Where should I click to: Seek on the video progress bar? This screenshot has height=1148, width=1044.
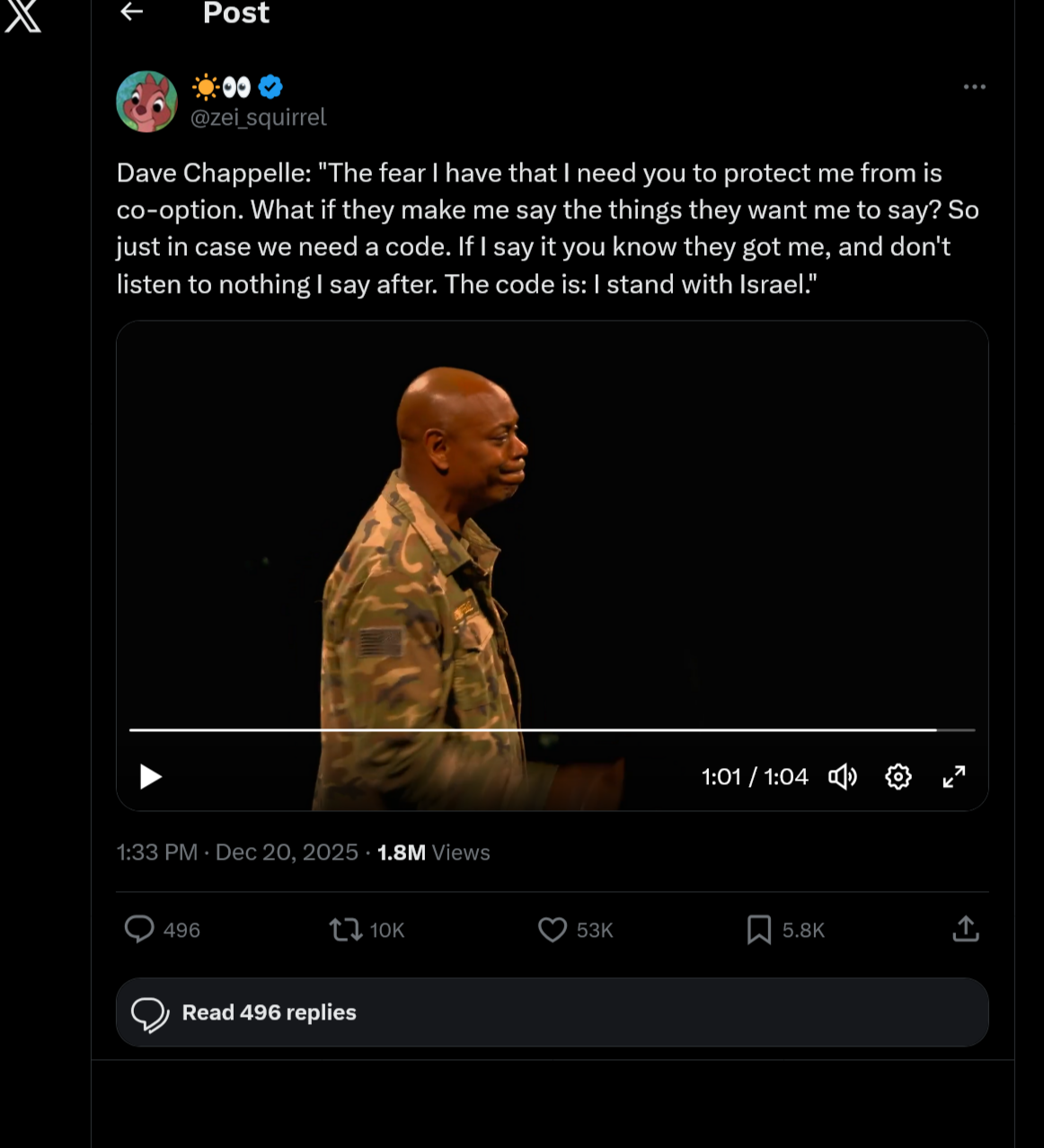(x=552, y=730)
